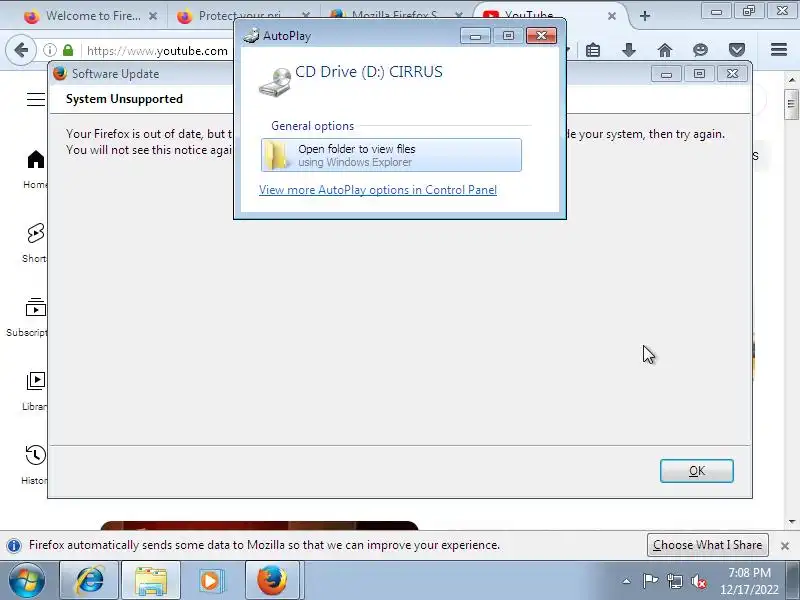The width and height of the screenshot is (800, 600).
Task: Open Windows Explorer from the taskbar
Action: point(151,581)
